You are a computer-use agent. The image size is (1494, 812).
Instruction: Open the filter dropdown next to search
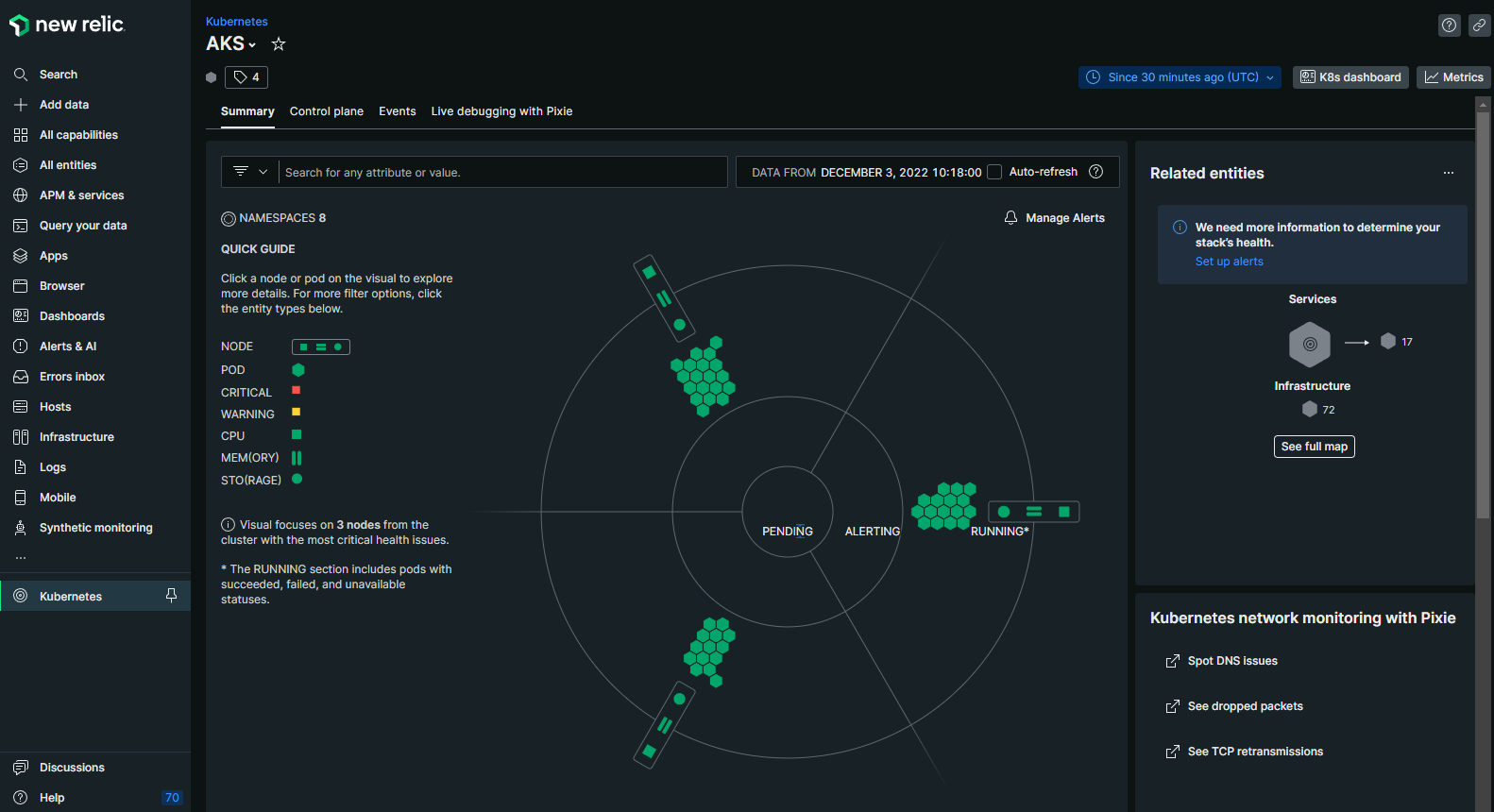(x=250, y=172)
